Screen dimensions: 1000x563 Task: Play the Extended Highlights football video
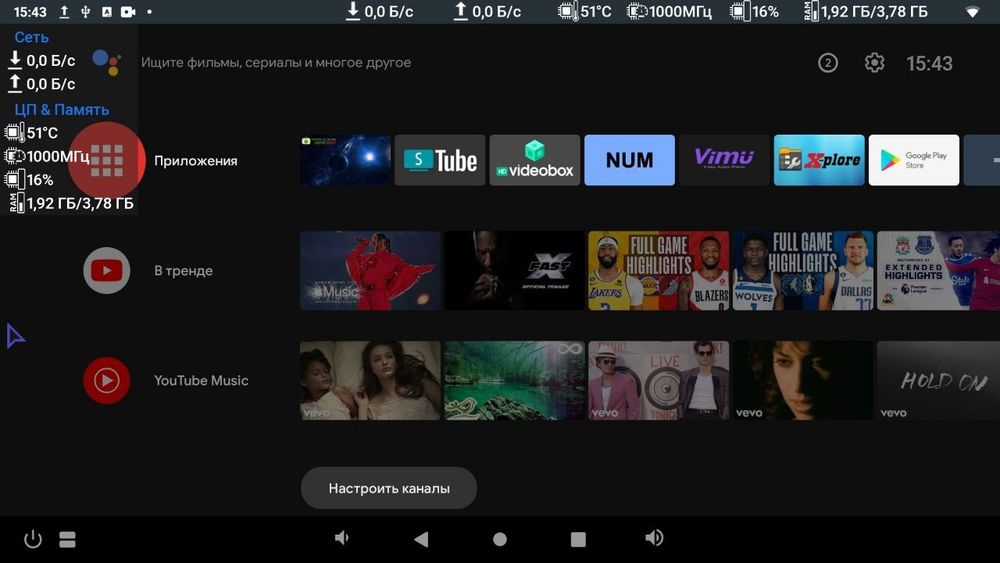coord(938,270)
